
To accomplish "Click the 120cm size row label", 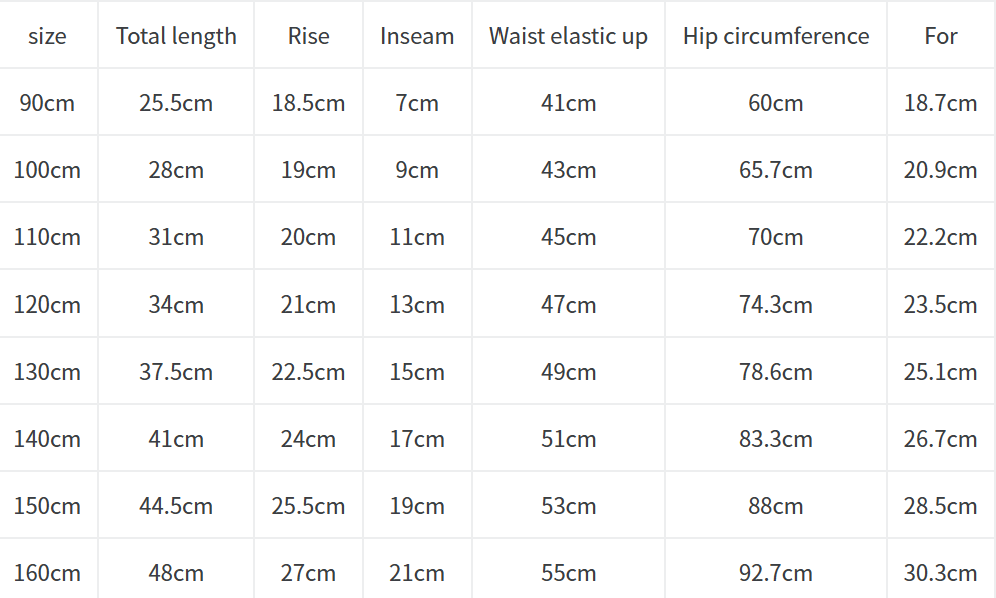I will coord(47,305).
